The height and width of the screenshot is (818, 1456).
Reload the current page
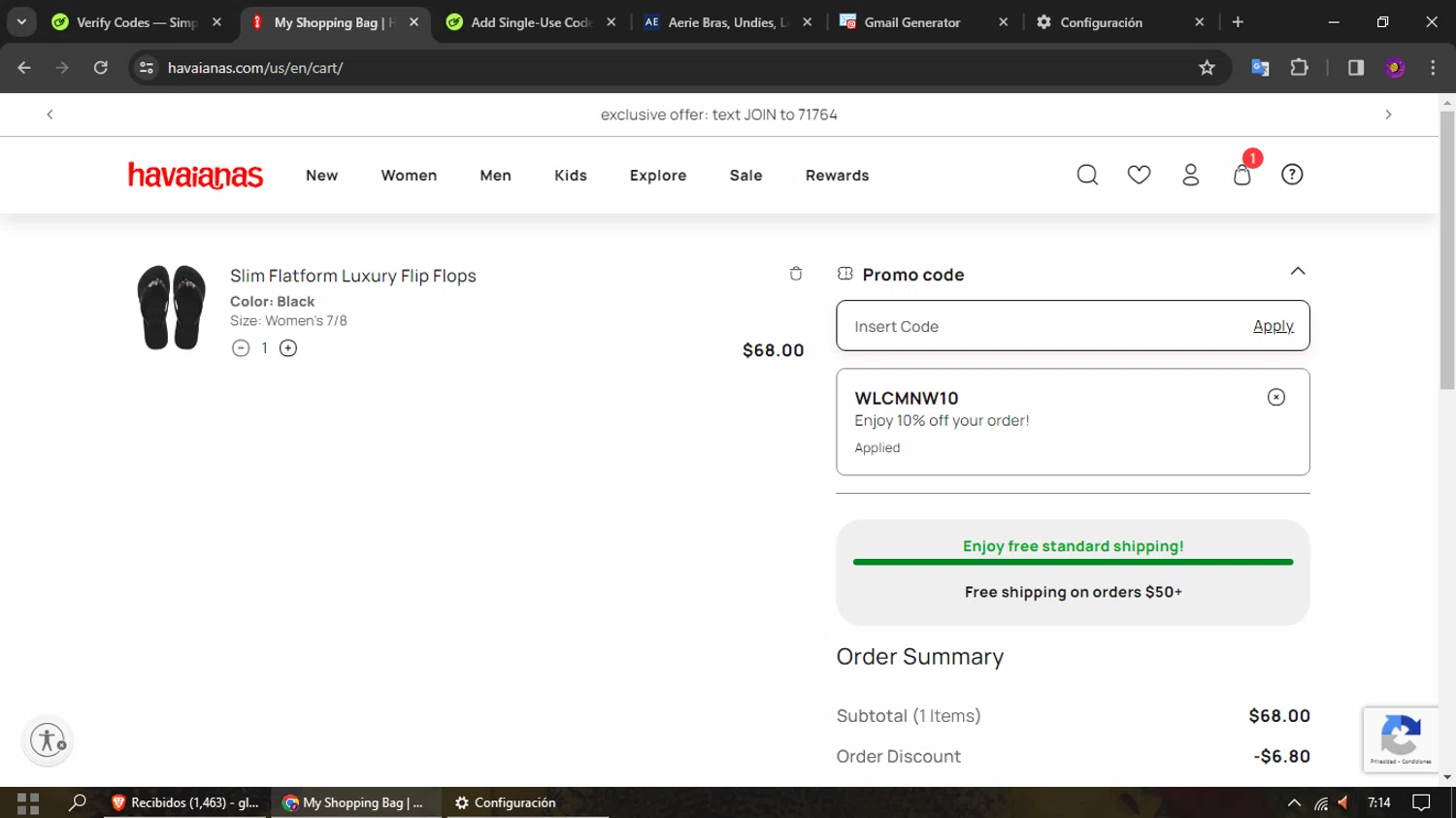click(101, 67)
